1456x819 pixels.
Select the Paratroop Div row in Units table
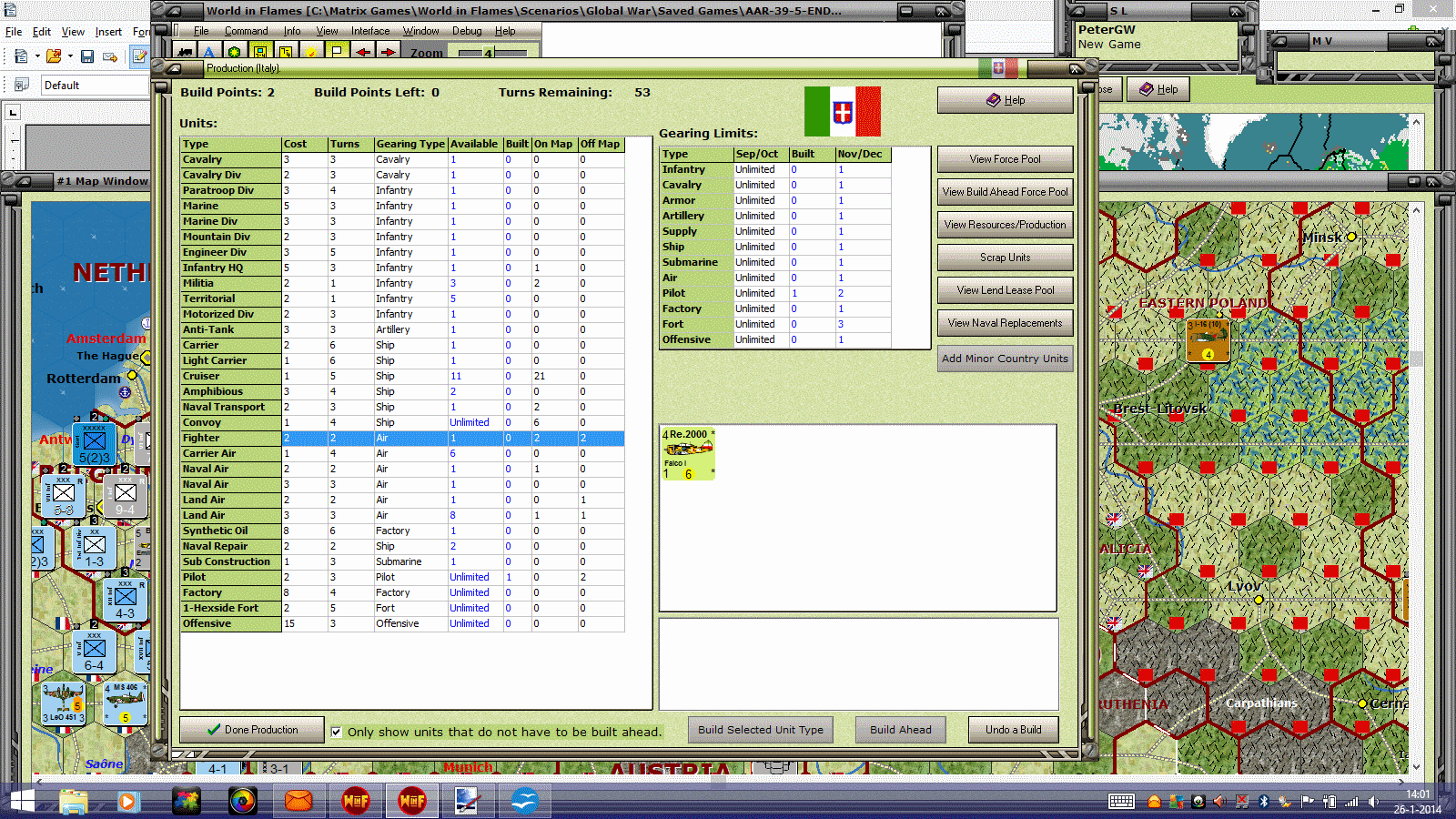402,190
